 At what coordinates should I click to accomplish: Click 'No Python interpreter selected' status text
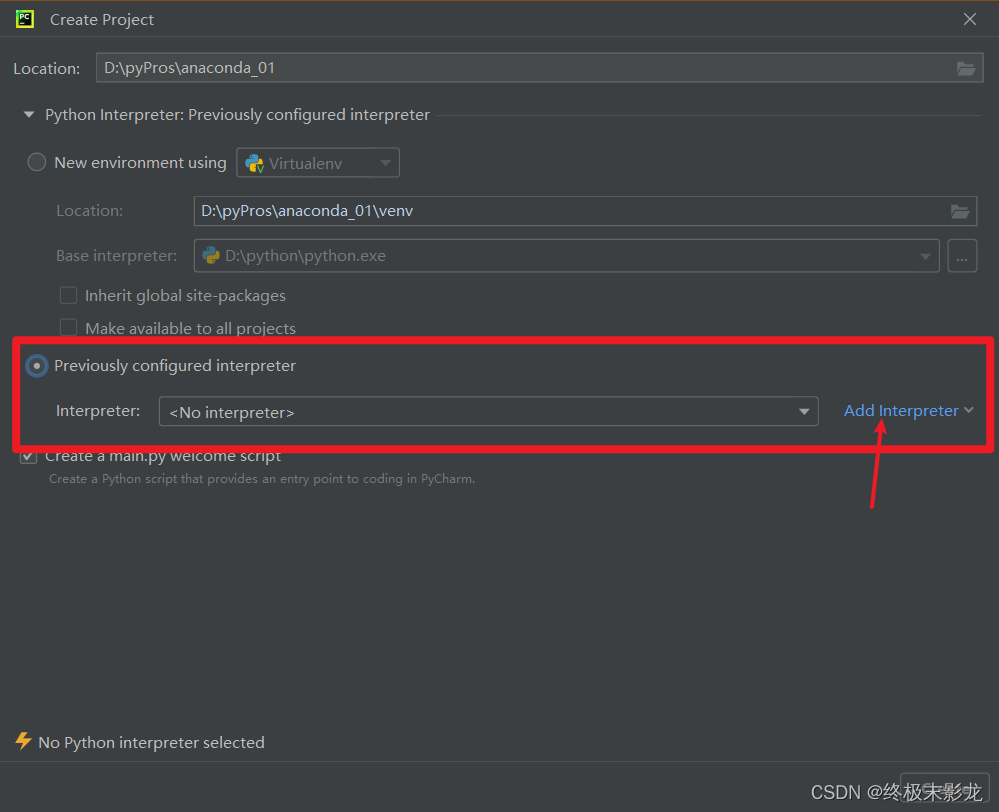click(151, 743)
